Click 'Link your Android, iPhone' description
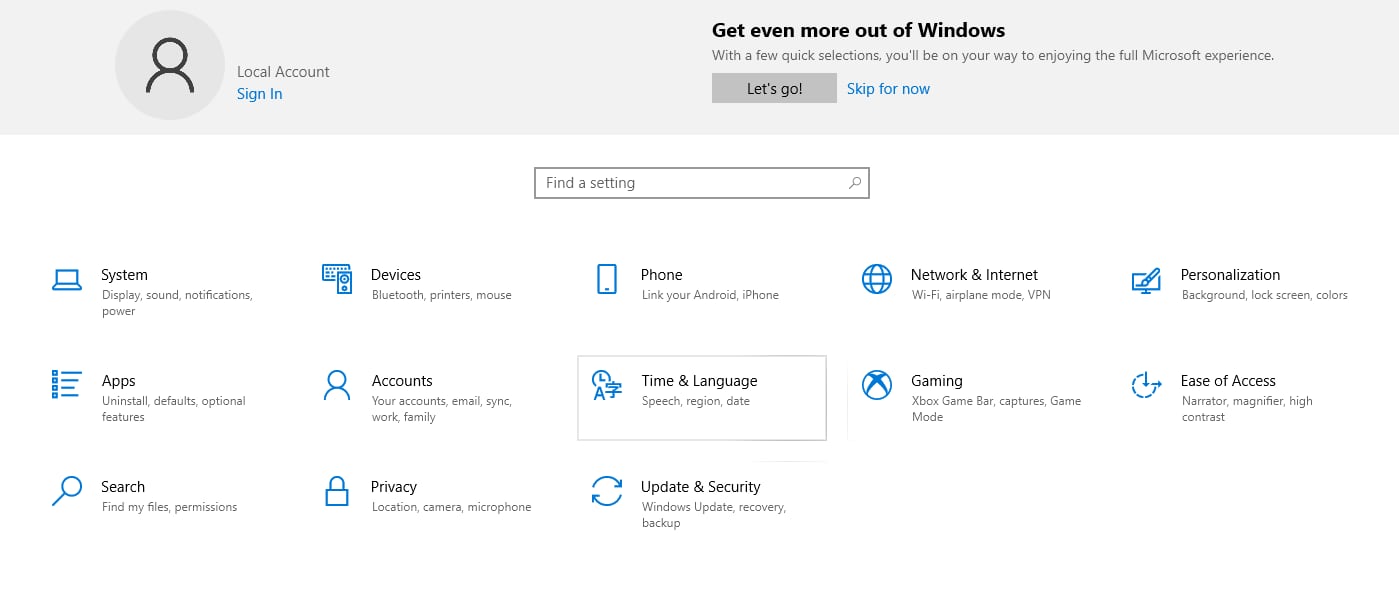 coord(710,295)
